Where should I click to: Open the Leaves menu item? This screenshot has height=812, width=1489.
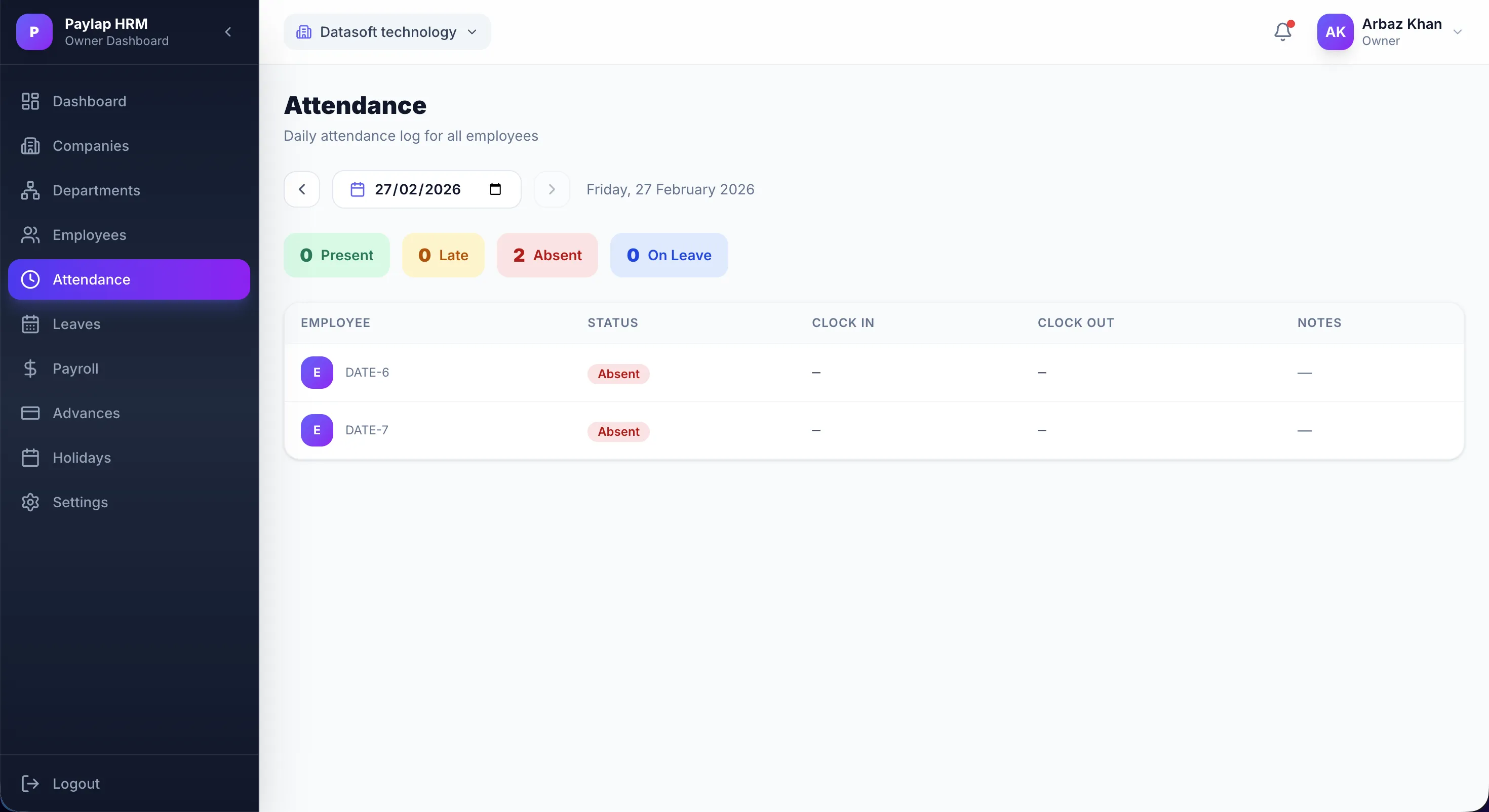(x=76, y=323)
